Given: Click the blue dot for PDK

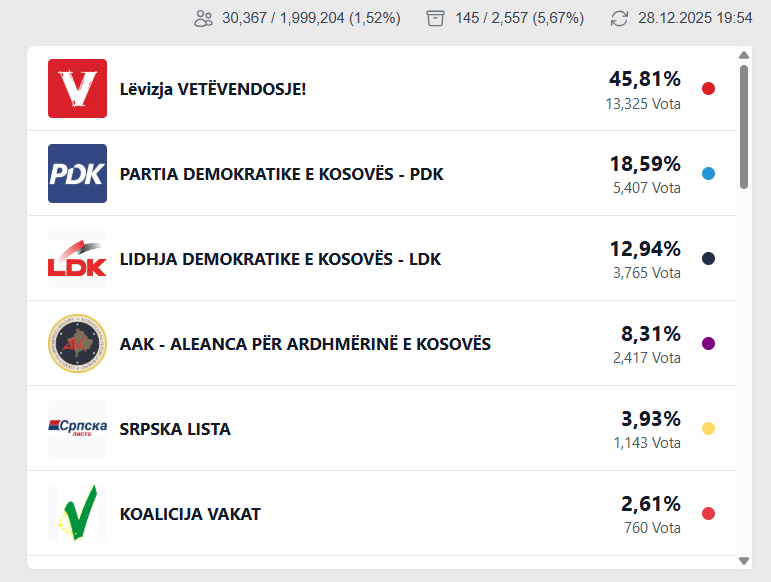Looking at the screenshot, I should 708,173.
